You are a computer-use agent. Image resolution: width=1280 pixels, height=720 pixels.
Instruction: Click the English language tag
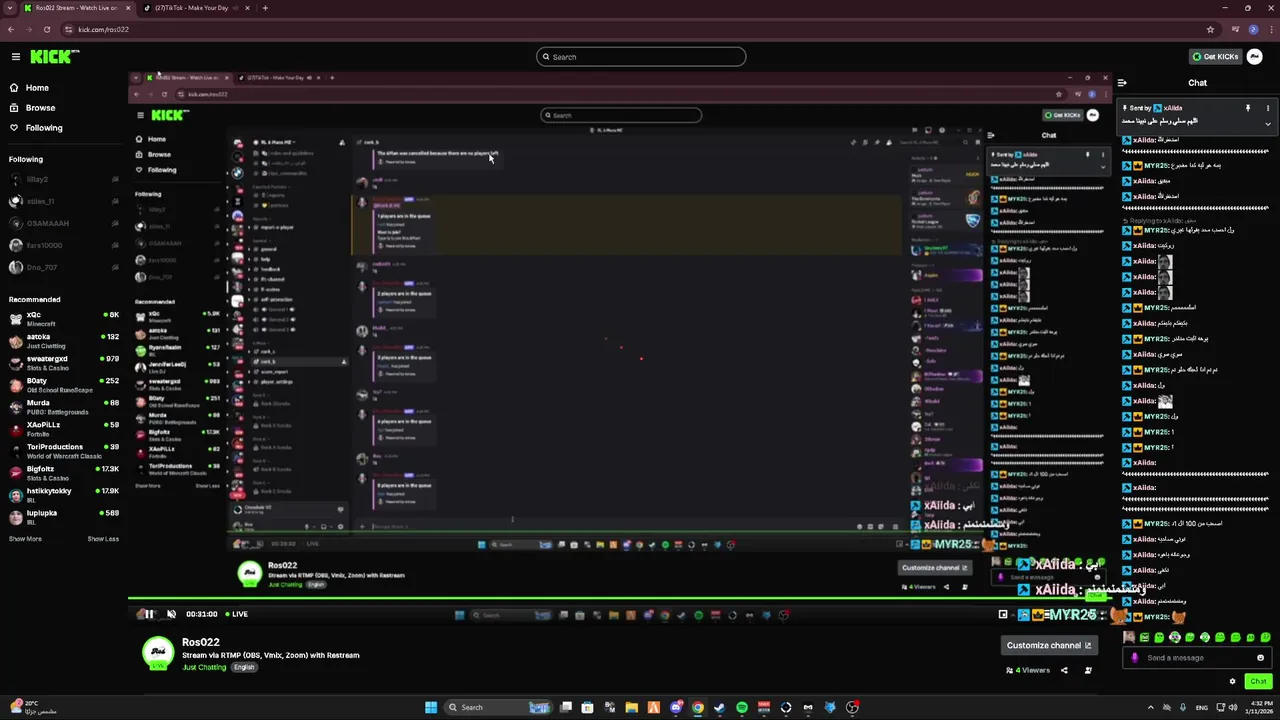244,667
